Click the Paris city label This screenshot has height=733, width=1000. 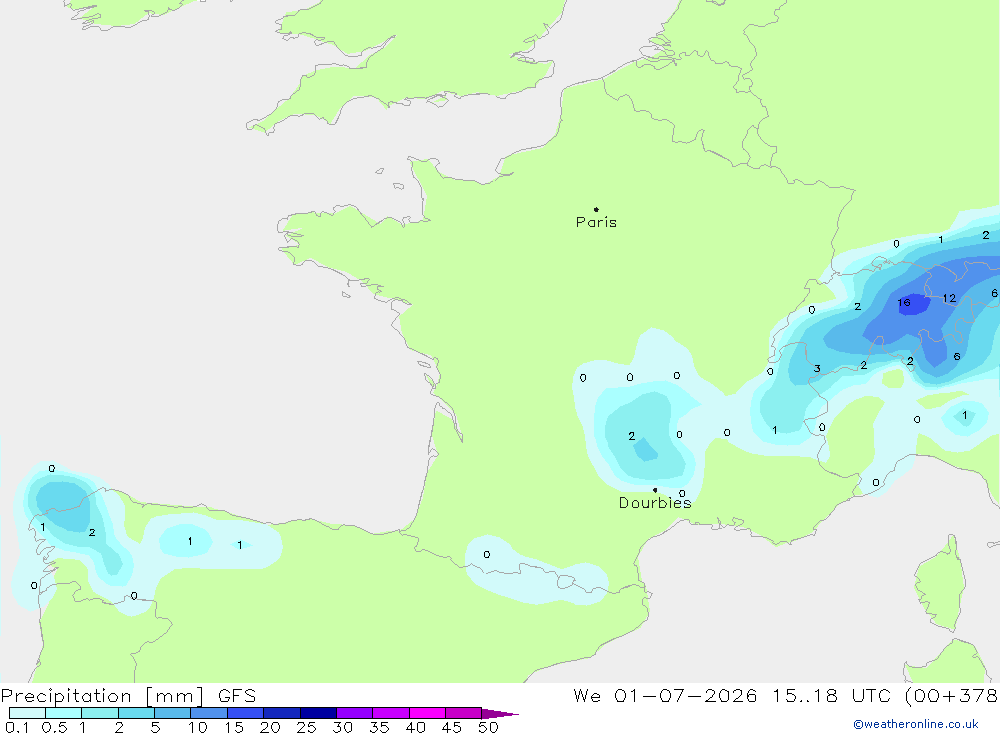click(x=596, y=222)
